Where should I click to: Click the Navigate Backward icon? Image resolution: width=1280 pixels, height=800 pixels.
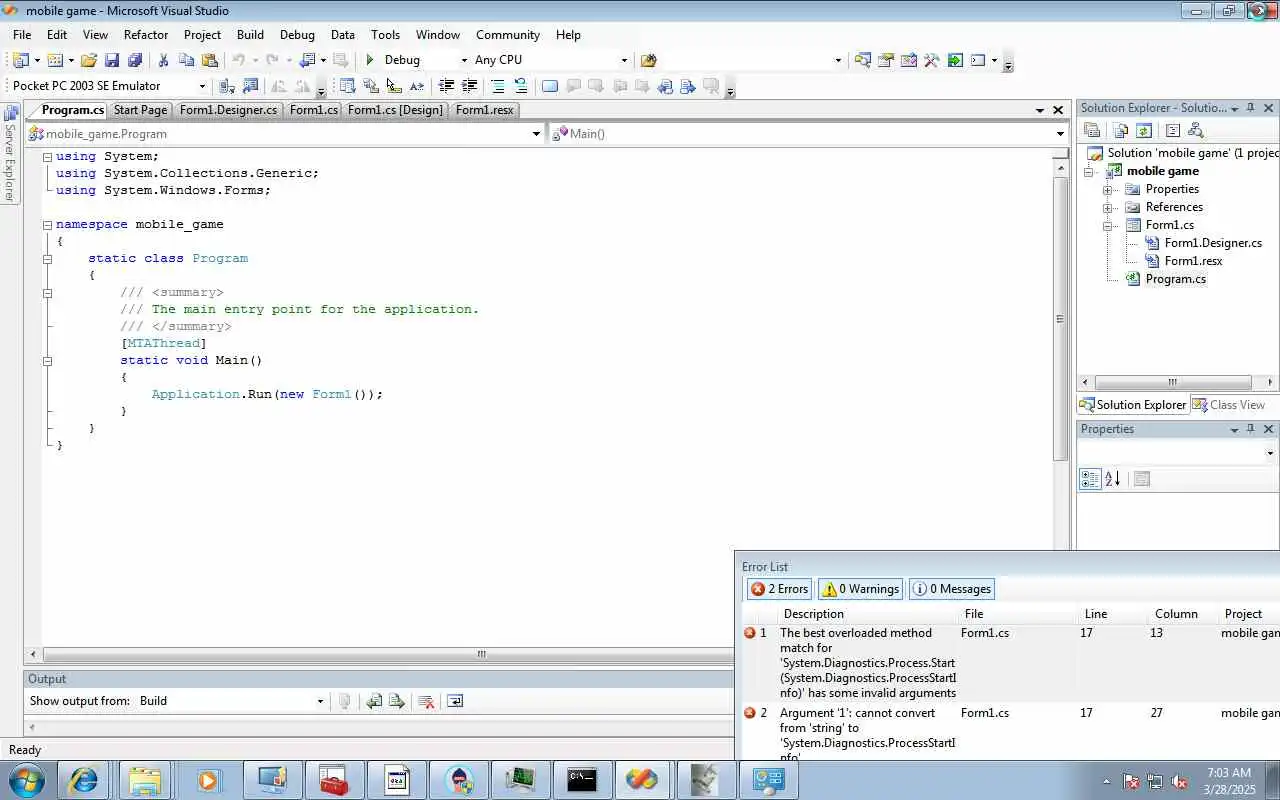coord(308,60)
